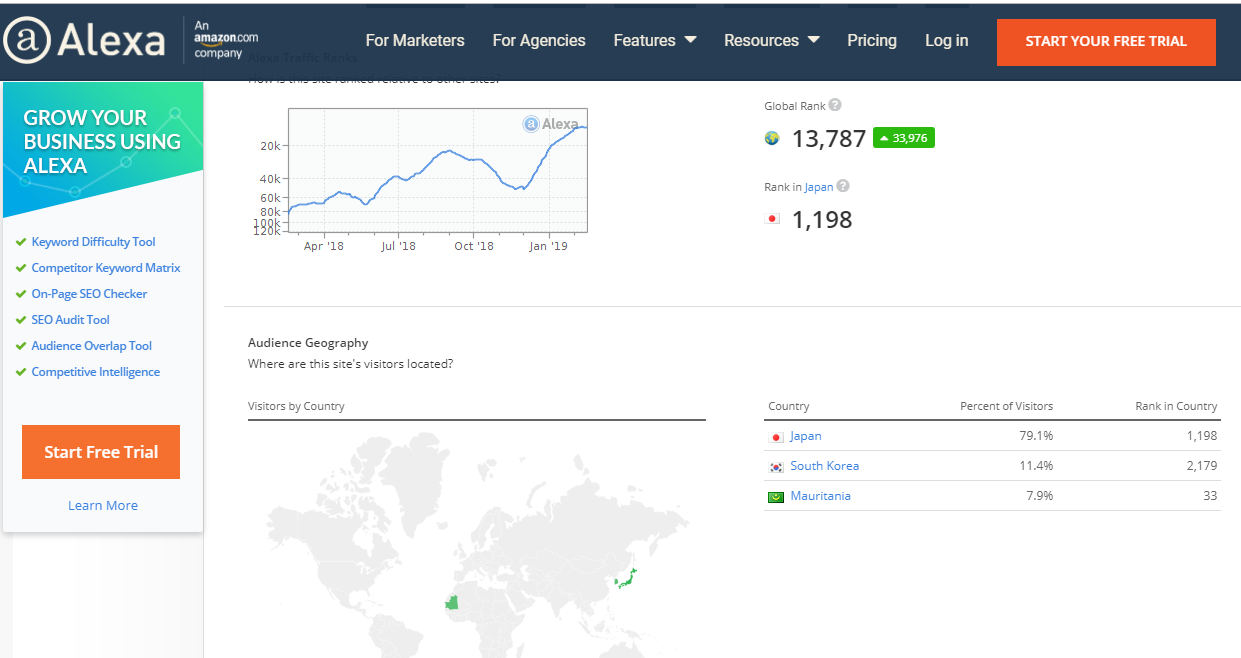
Task: Click the 79.1% visitors value for Japan
Action: (1034, 436)
